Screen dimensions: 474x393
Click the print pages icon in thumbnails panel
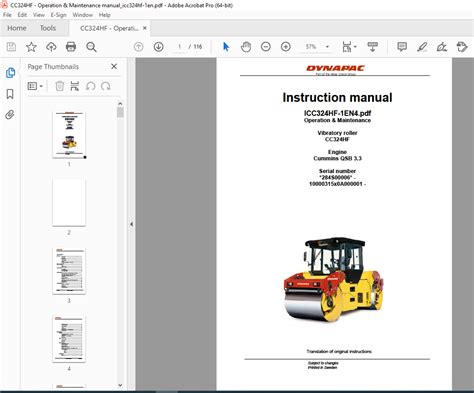coord(75,86)
